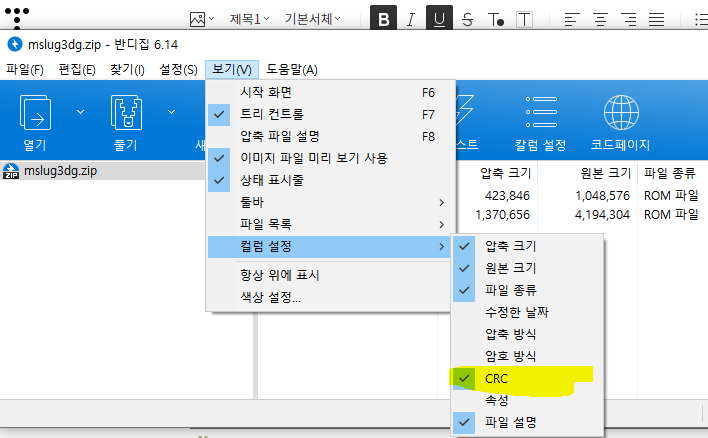Screen dimensions: 708x438
Task: Open the 제목1 style dropdown
Action: point(249,19)
